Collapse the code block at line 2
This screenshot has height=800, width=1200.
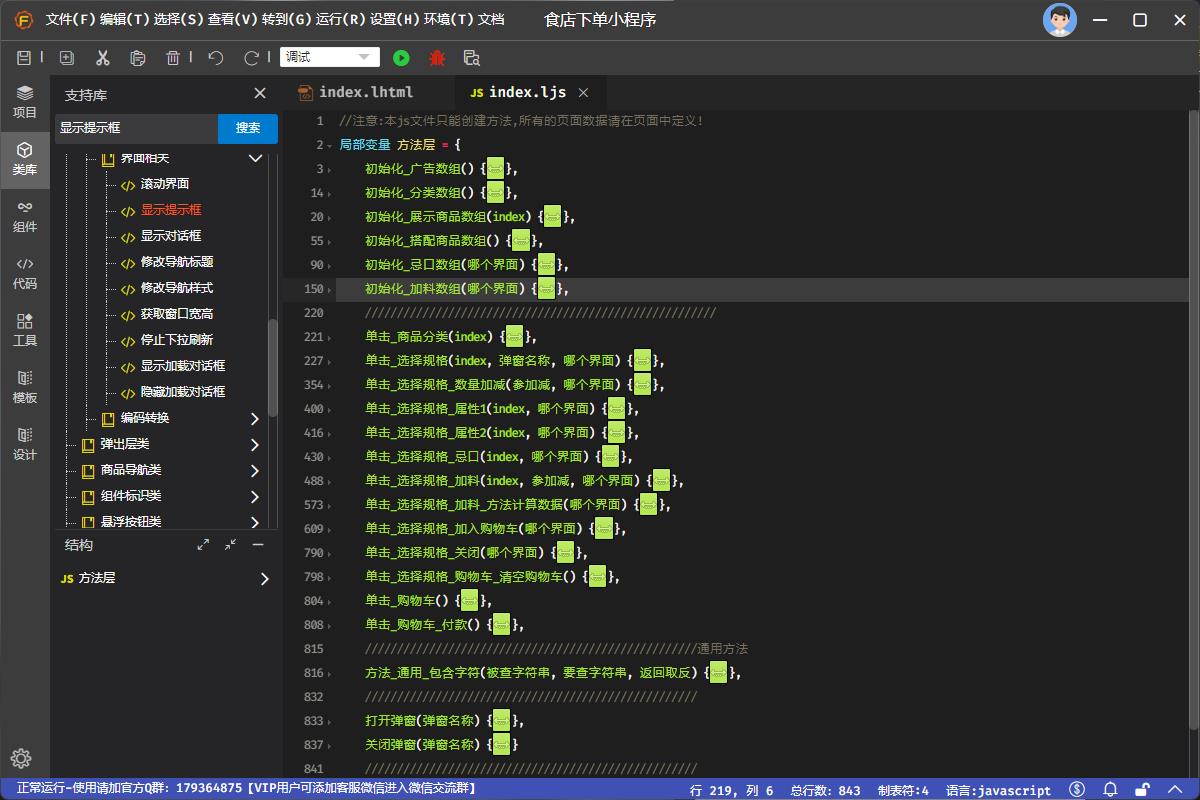click(330, 146)
